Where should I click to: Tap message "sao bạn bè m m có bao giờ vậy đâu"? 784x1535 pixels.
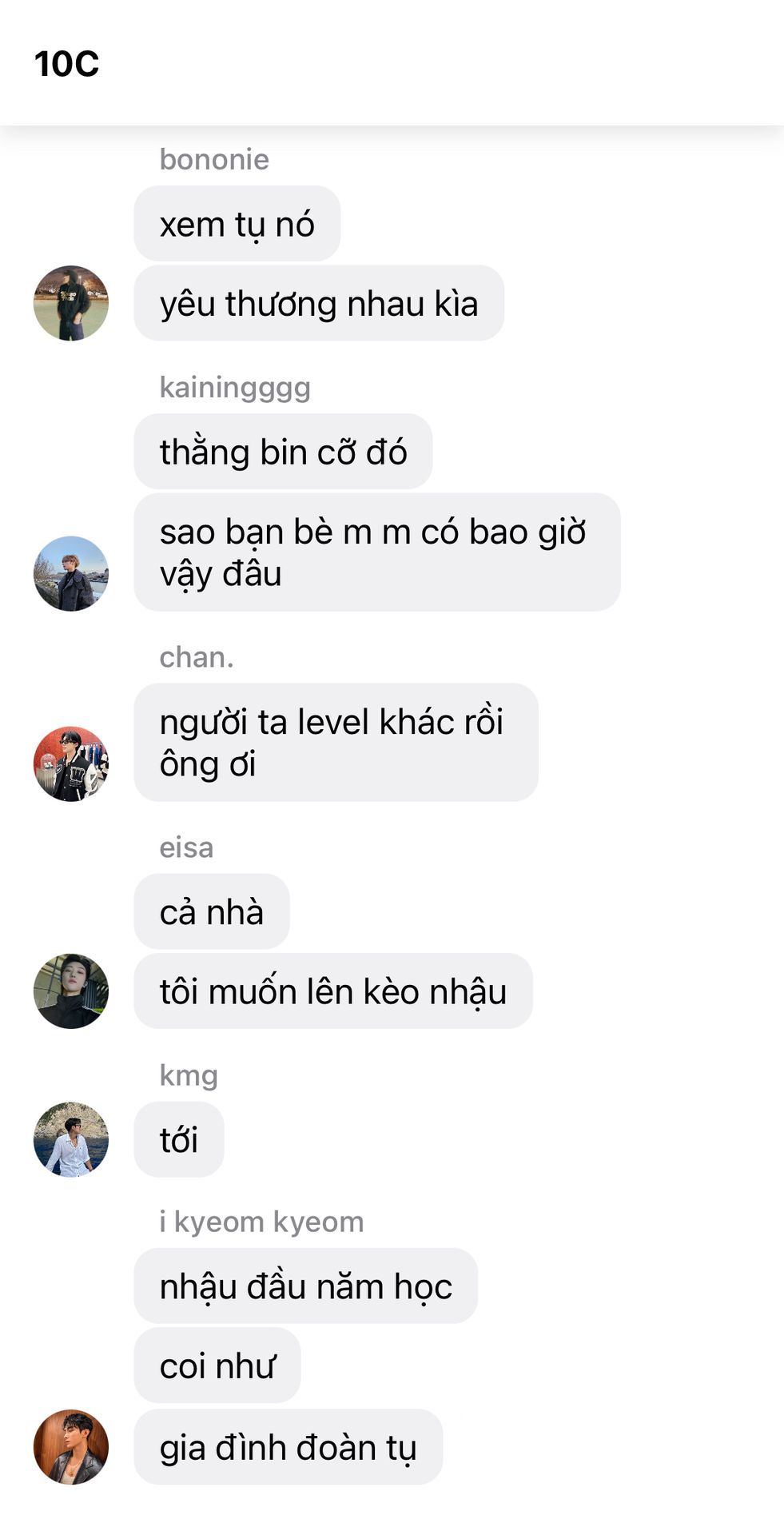click(377, 552)
